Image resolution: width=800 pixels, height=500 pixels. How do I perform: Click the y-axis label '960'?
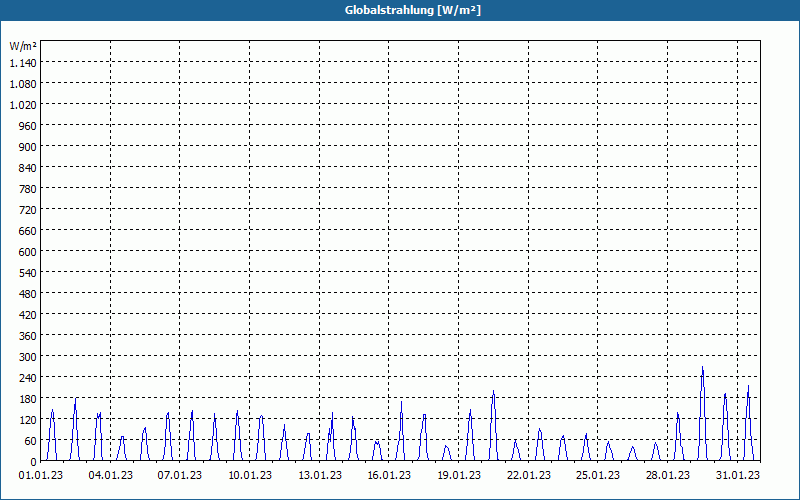(28, 126)
